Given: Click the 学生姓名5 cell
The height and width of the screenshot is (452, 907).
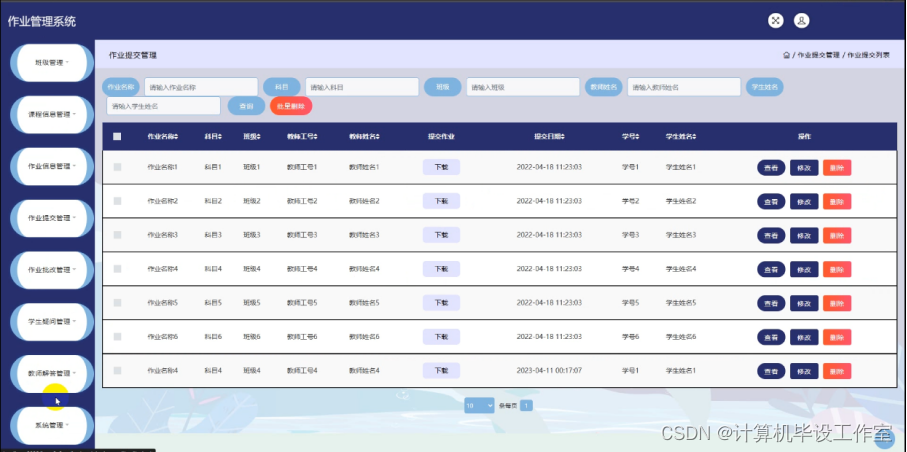Looking at the screenshot, I should tap(680, 303).
